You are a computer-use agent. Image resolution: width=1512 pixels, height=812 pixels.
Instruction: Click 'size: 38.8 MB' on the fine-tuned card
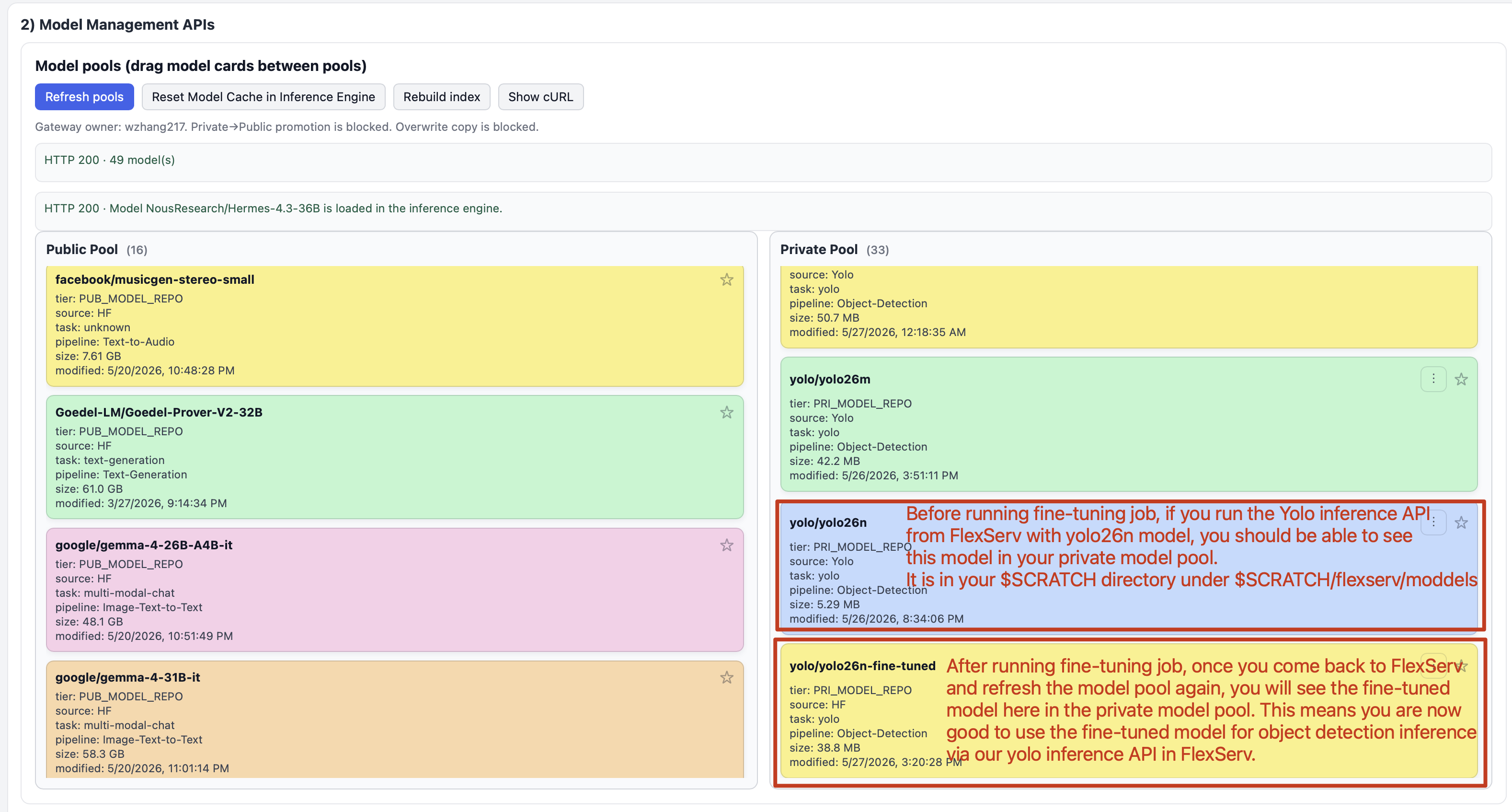pos(825,747)
